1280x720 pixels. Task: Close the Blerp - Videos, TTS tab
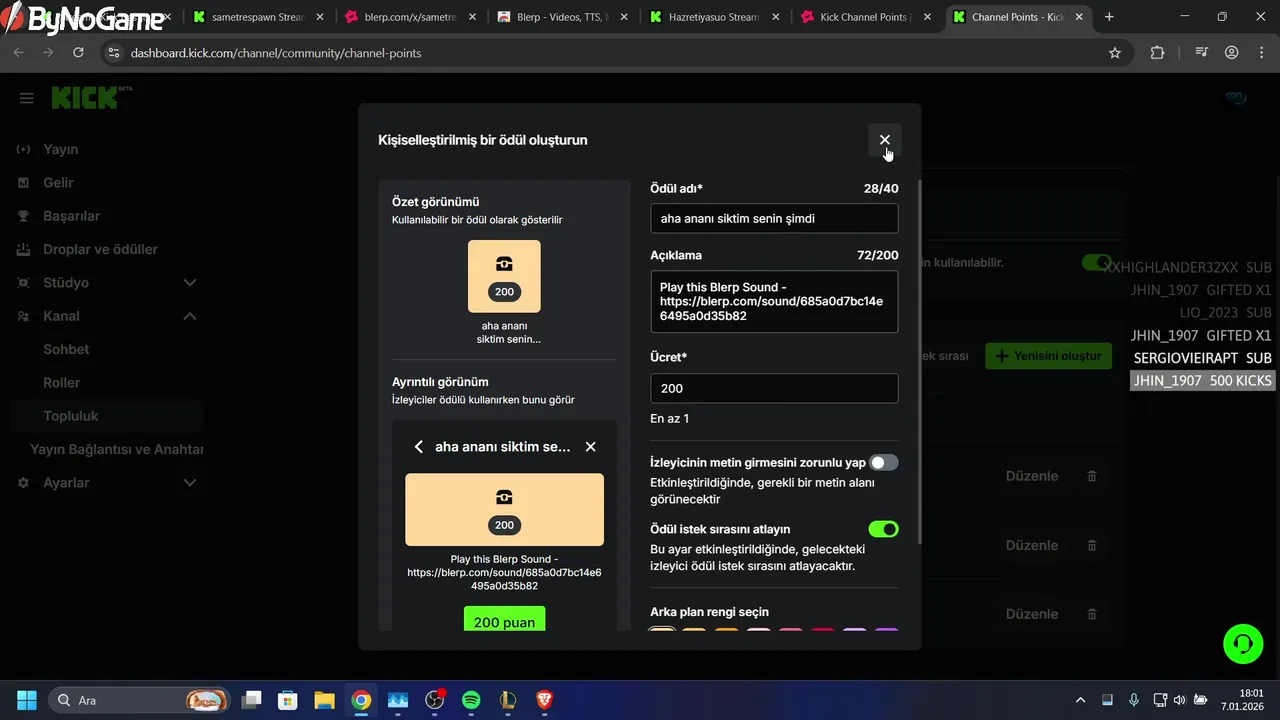point(622,17)
